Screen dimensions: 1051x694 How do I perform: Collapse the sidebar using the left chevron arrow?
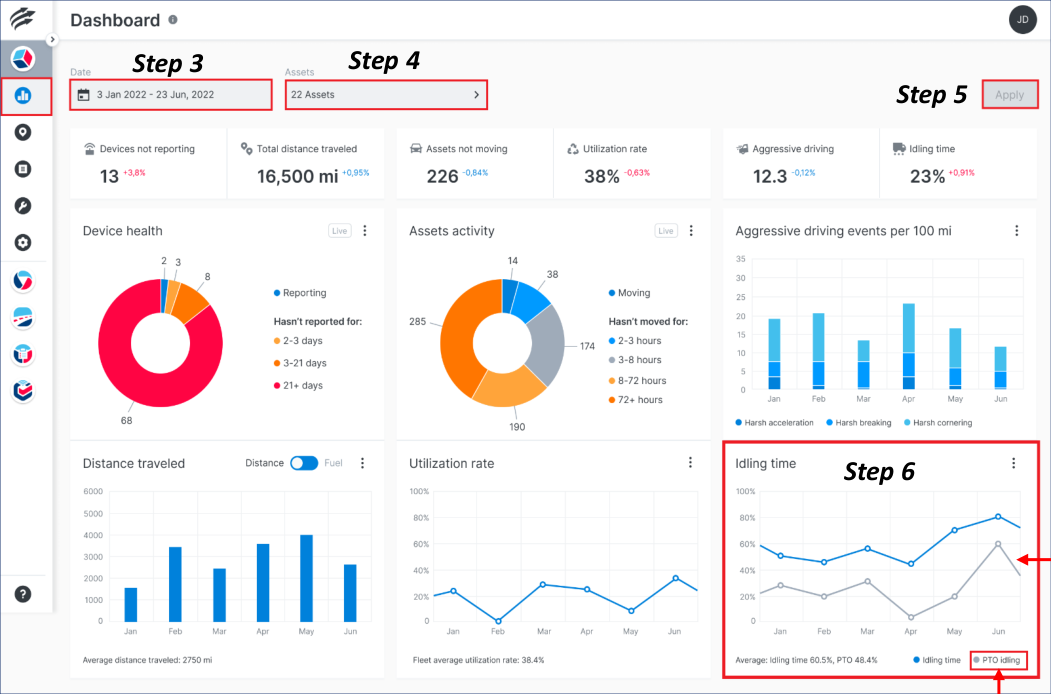[x=51, y=38]
